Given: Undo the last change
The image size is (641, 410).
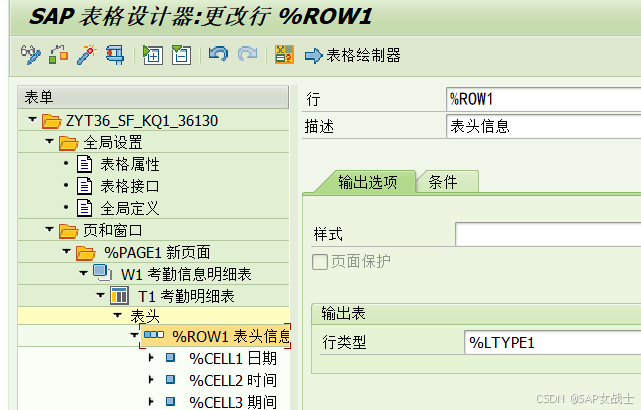Looking at the screenshot, I should point(219,54).
